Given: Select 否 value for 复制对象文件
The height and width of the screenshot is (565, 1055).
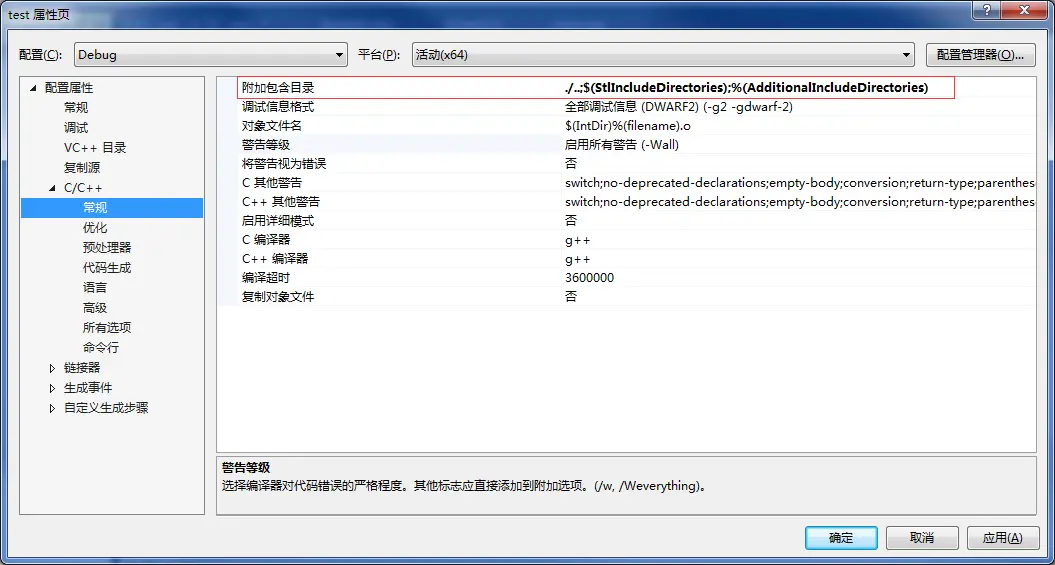Looking at the screenshot, I should tap(571, 296).
